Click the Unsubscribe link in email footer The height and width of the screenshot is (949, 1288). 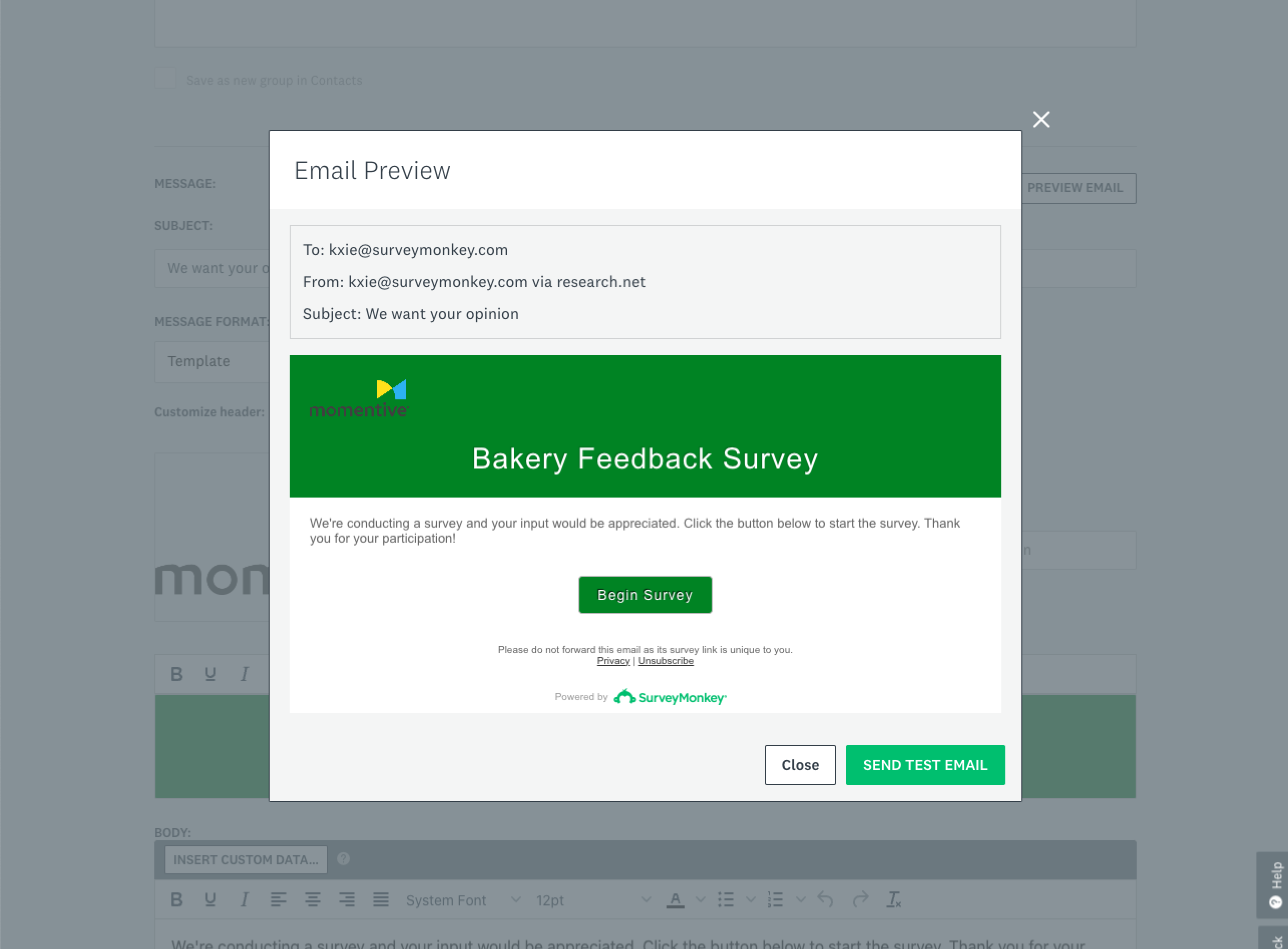click(665, 660)
